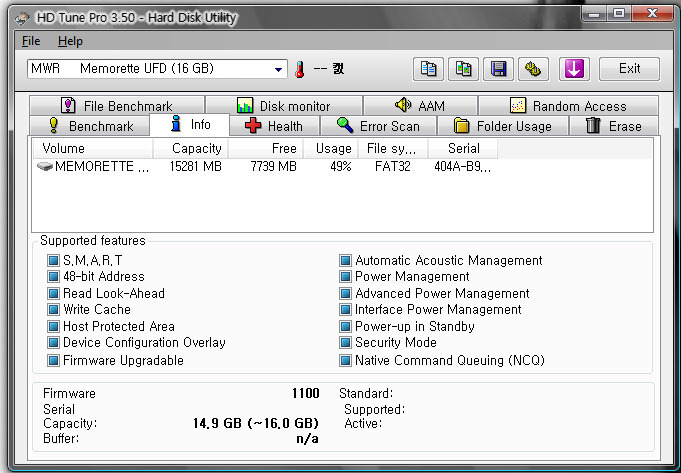Click the Exit button

coord(629,69)
